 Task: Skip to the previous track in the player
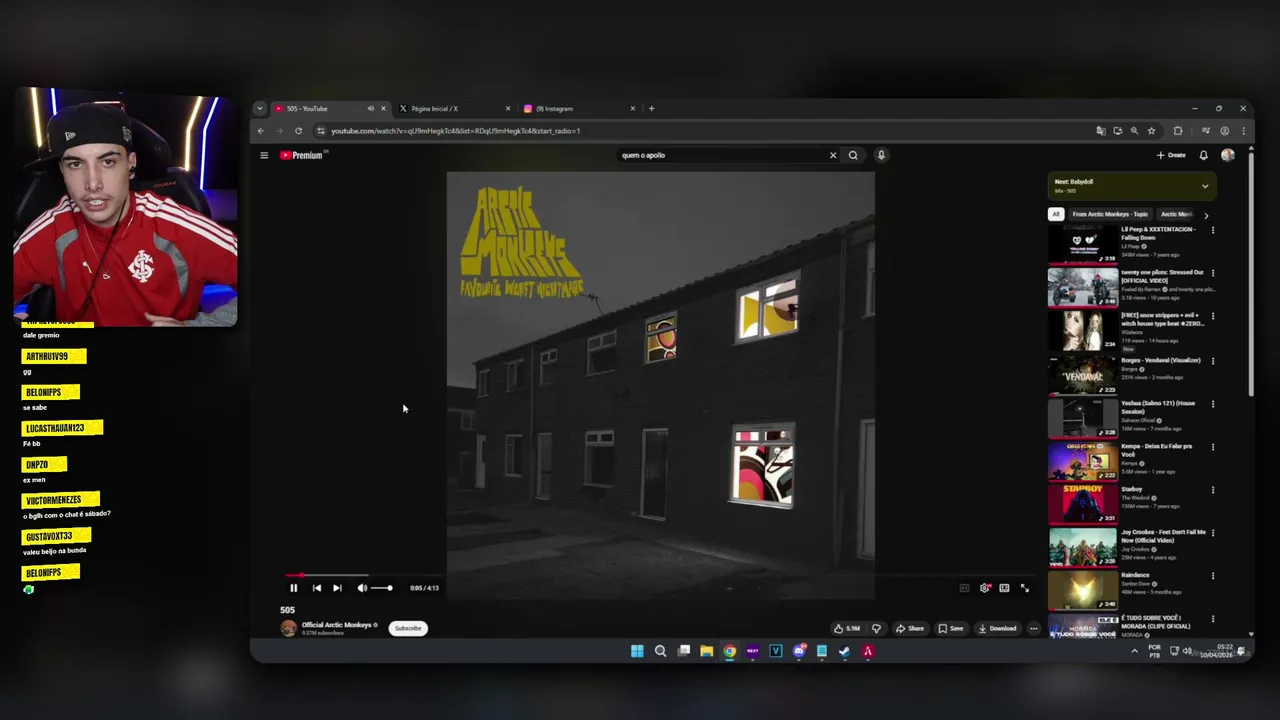317,588
